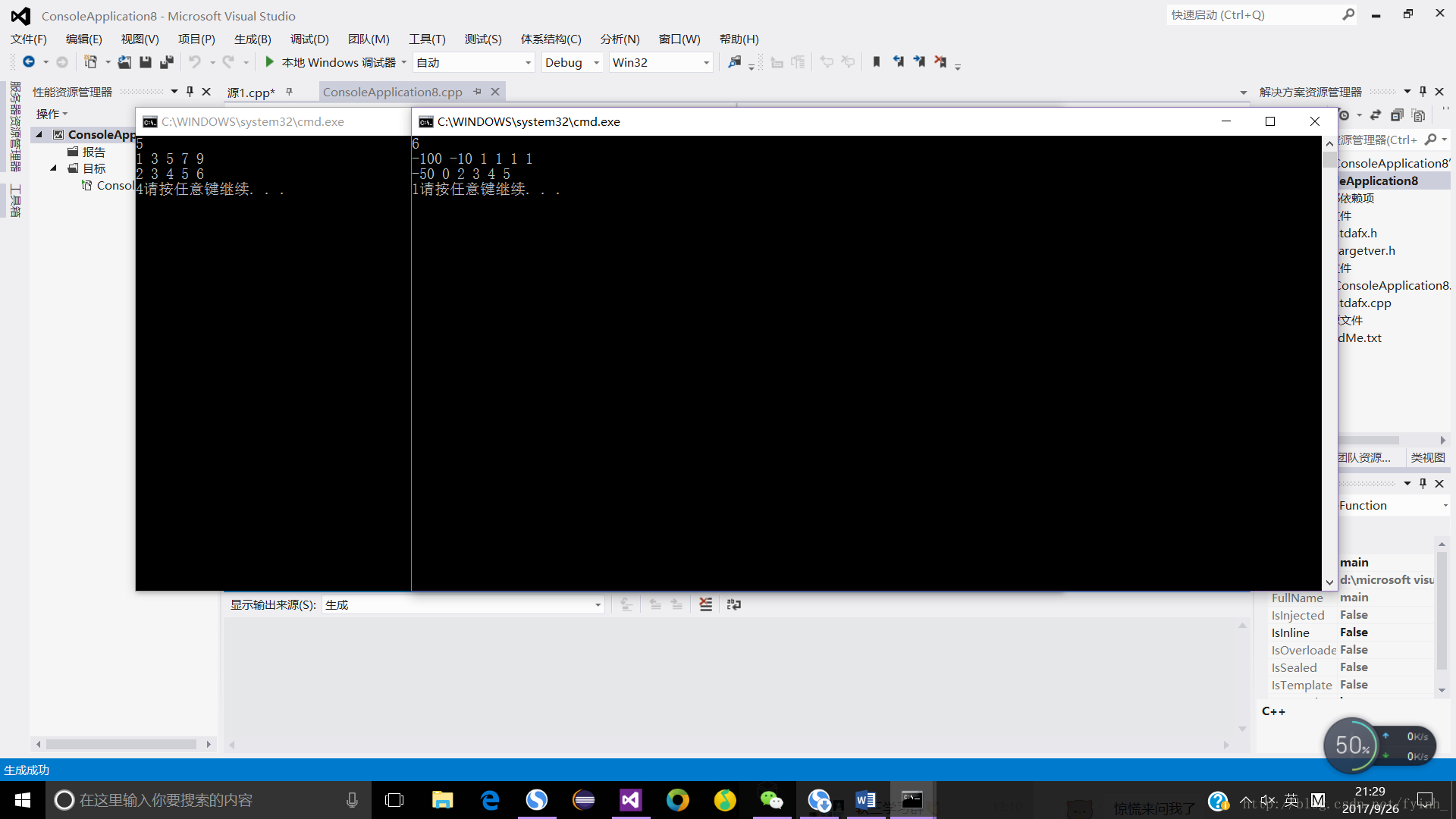Select argetver.h in Solution Explorer
Viewport: 1456px width, 819px height.
pyautogui.click(x=1367, y=250)
